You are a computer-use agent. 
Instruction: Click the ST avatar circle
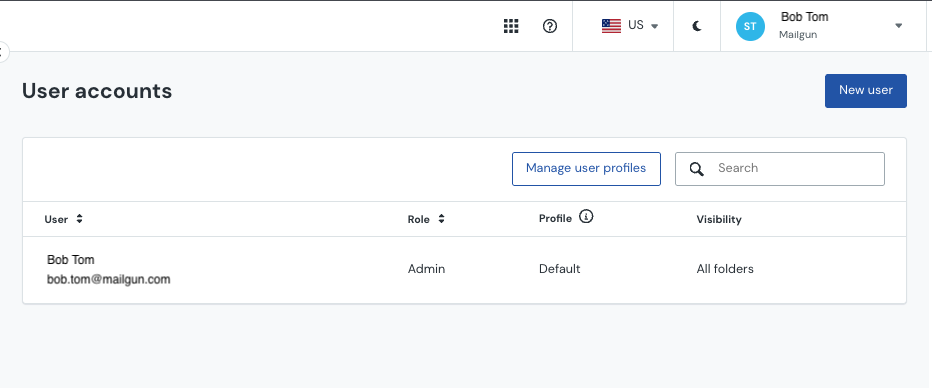point(750,26)
